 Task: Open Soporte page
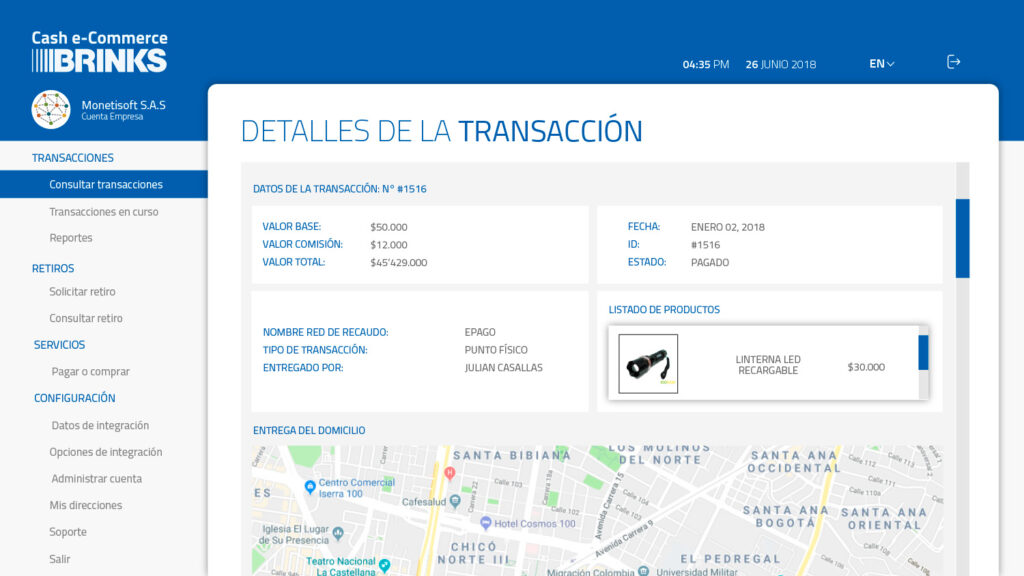click(68, 532)
